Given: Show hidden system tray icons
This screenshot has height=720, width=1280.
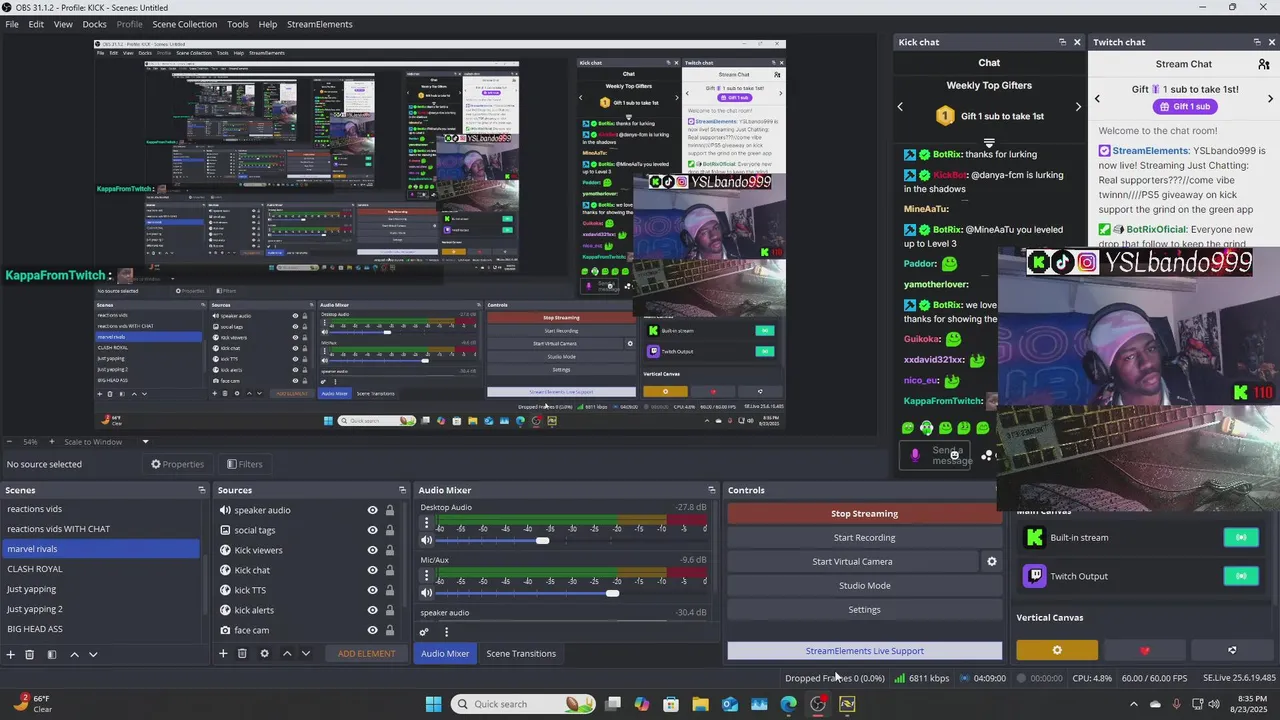Looking at the screenshot, I should tap(1133, 704).
